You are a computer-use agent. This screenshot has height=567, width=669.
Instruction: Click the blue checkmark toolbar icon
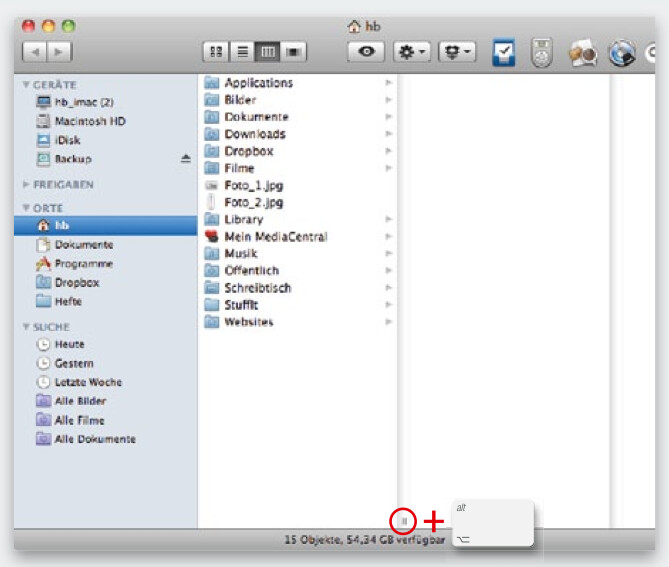point(503,52)
